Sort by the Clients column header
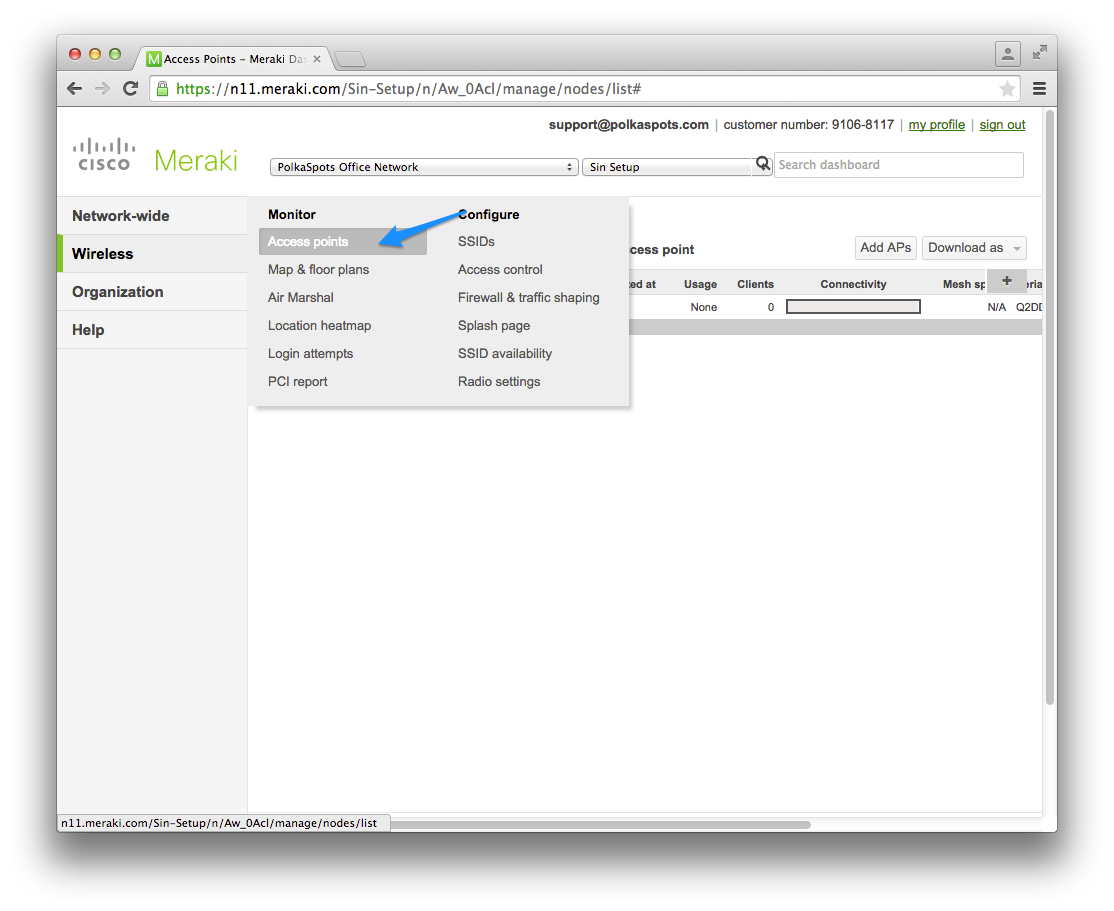This screenshot has height=911, width=1114. [755, 284]
